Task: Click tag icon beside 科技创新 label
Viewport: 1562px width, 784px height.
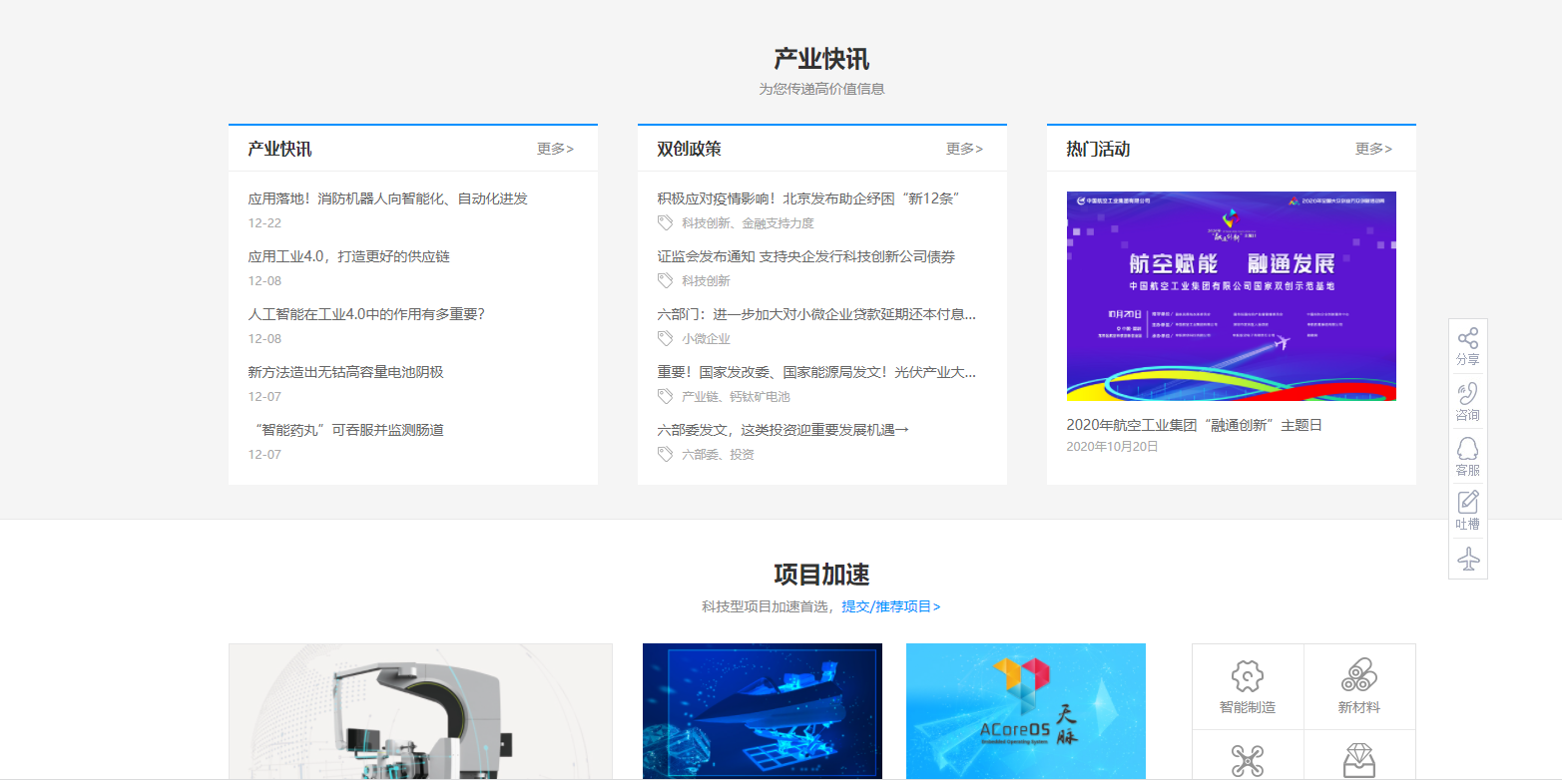Action: (665, 280)
